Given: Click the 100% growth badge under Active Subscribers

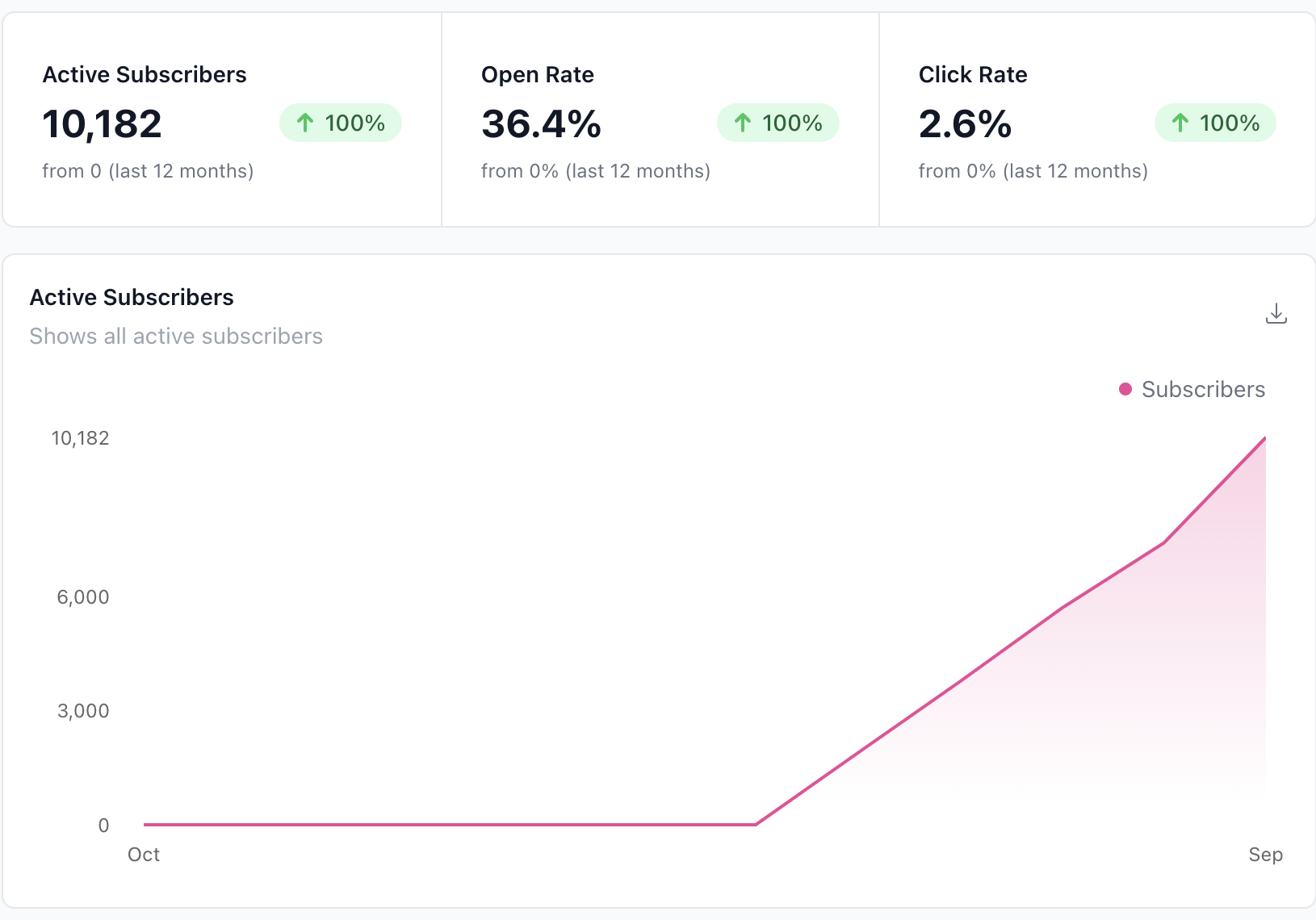Looking at the screenshot, I should (340, 123).
